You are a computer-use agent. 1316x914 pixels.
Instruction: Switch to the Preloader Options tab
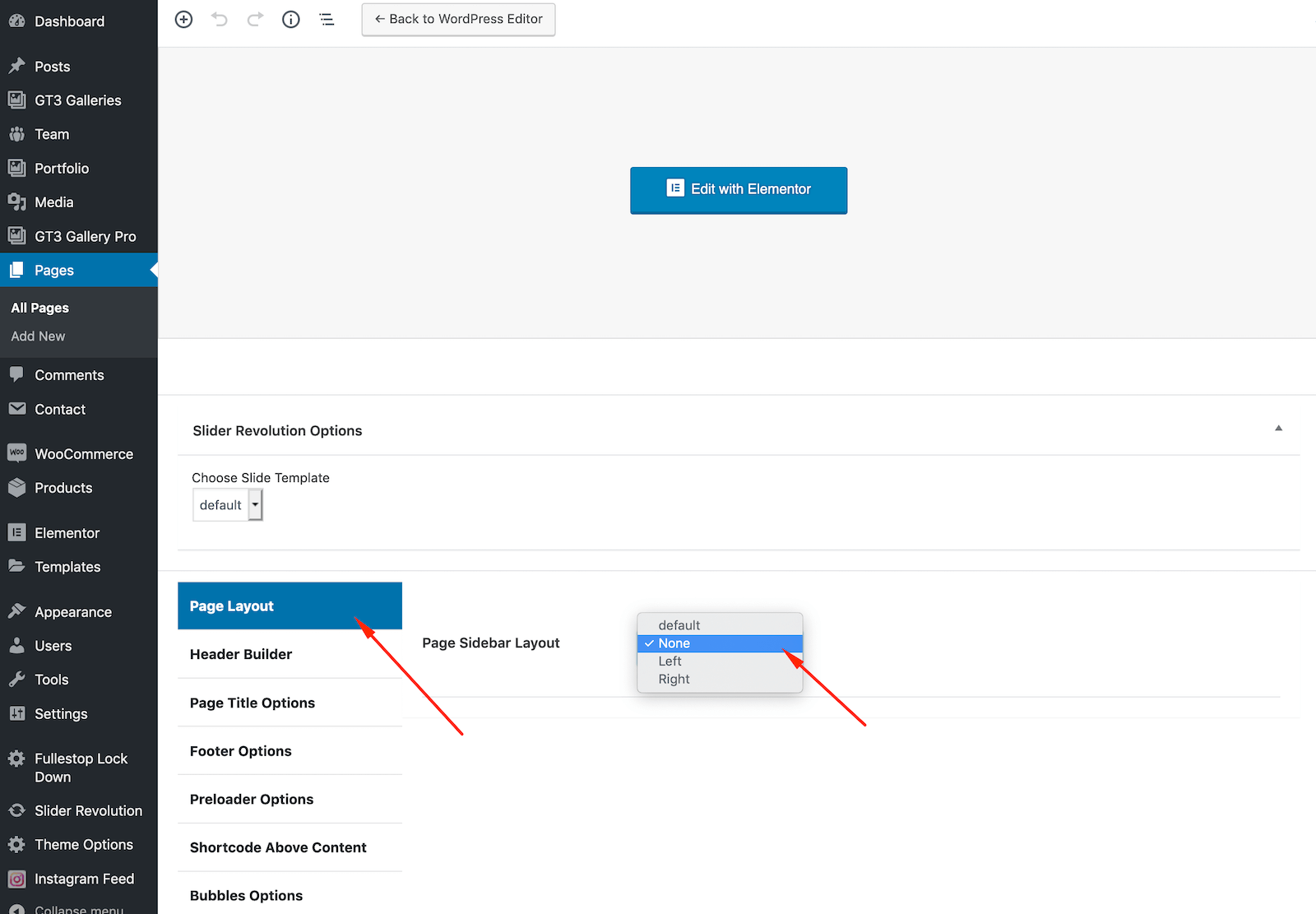tap(290, 799)
